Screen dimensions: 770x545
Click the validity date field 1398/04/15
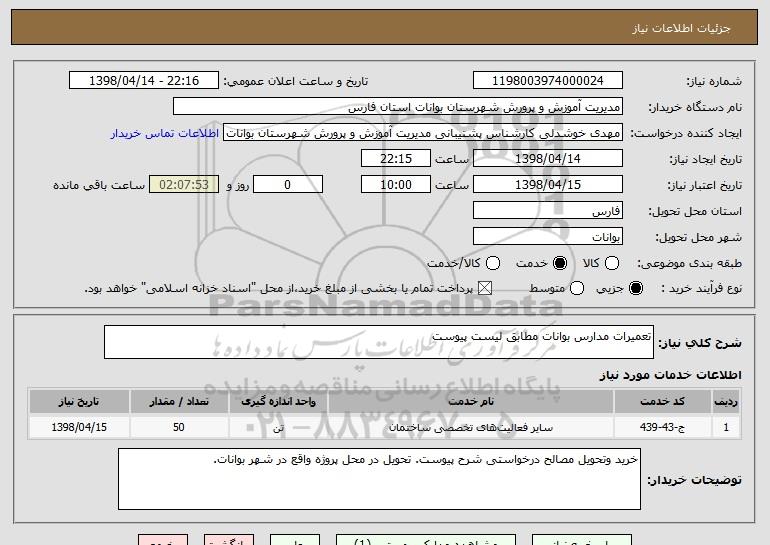pos(548,185)
